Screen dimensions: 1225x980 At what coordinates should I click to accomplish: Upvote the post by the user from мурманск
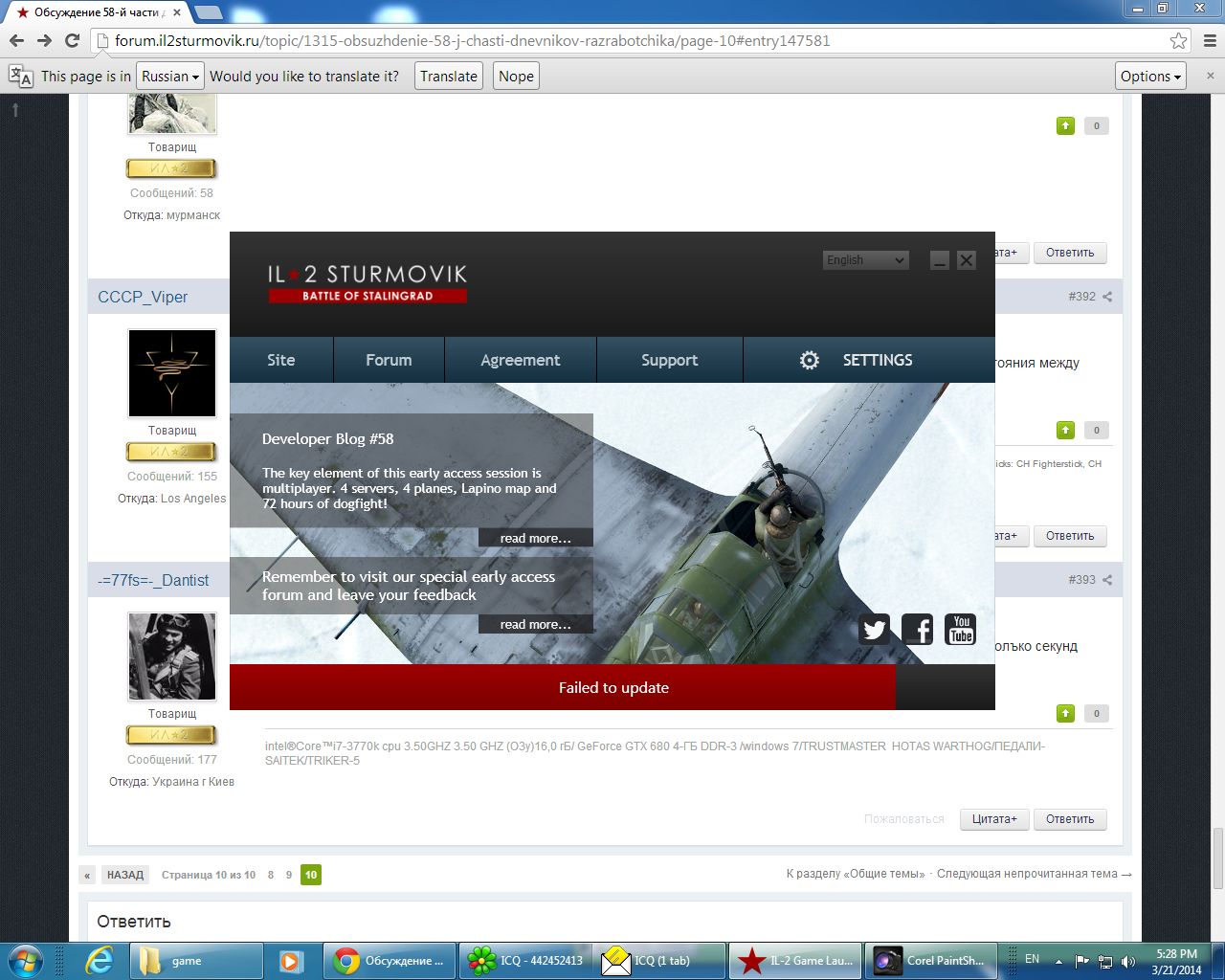pos(1065,125)
